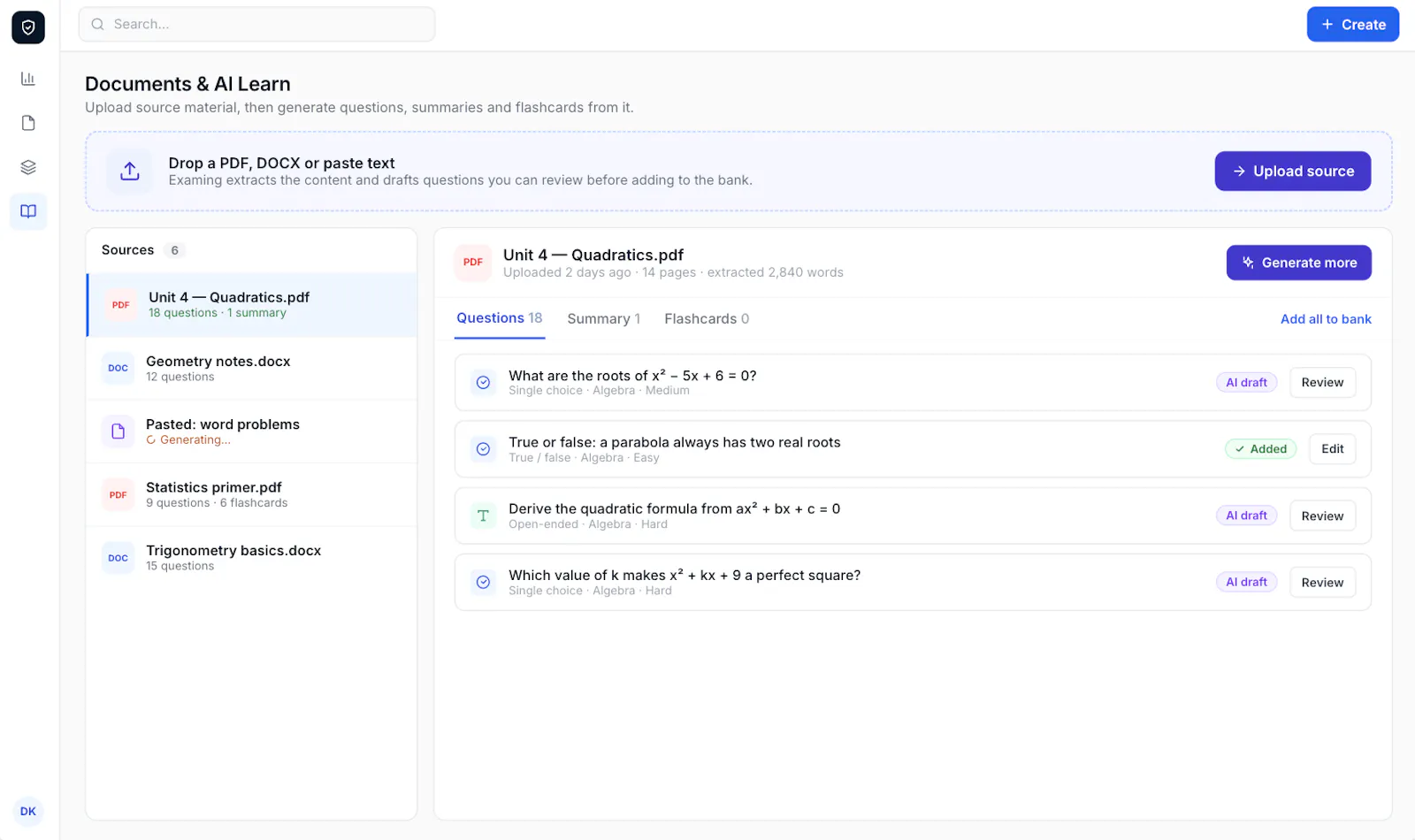This screenshot has width=1415, height=840.
Task: Select Unit 4 — Quadratics.pdf in Sources
Action: click(252, 305)
